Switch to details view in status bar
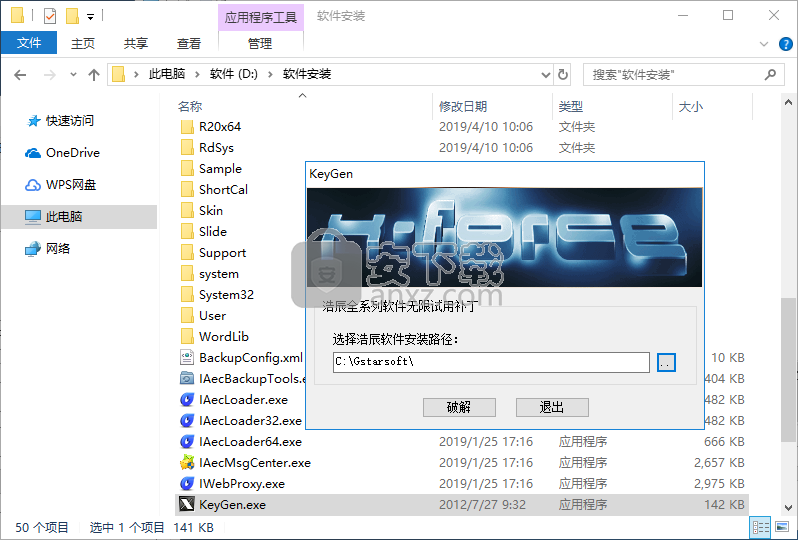Screen dimensions: 798x540 [761, 527]
